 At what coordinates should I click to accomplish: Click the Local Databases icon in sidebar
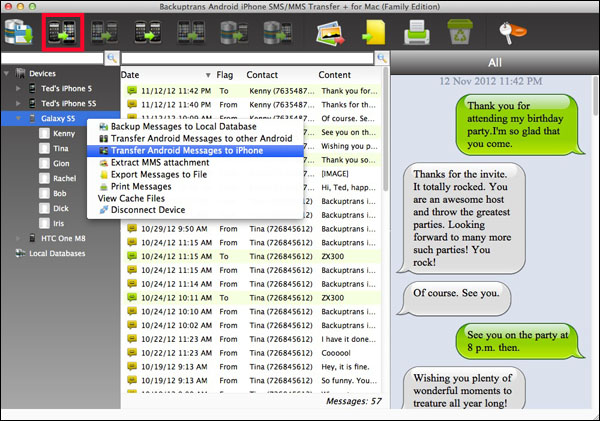pyautogui.click(x=20, y=253)
